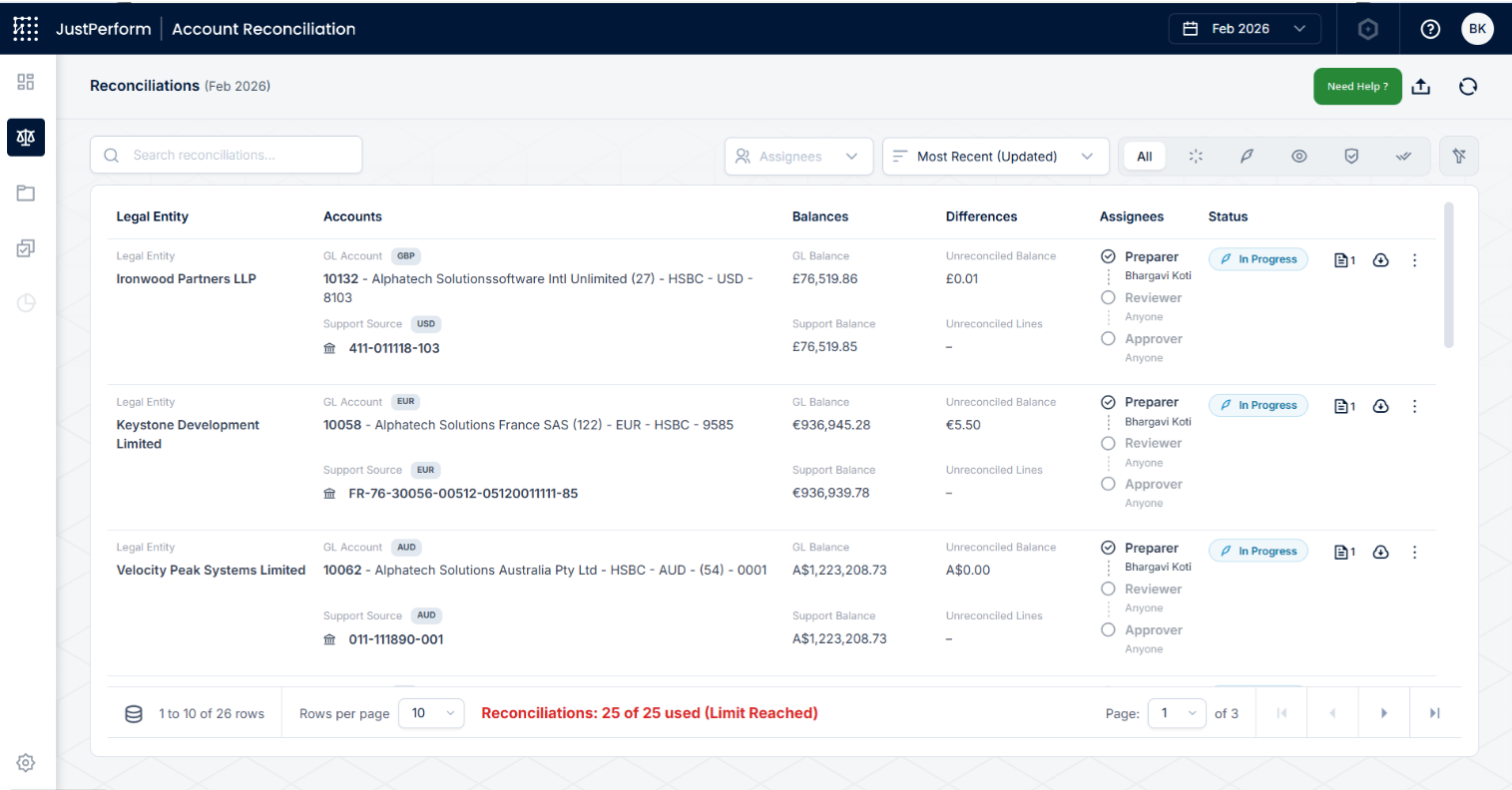1512x790 pixels.
Task: Go to the next page
Action: click(1384, 713)
